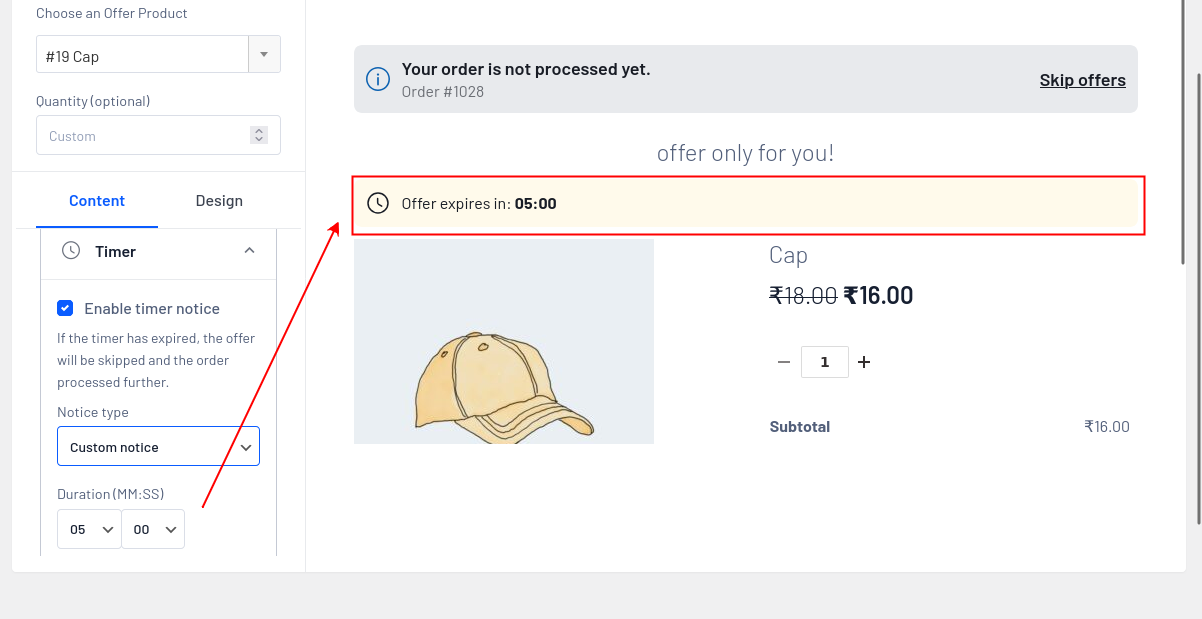Viewport: 1202px width, 619px height.
Task: Click the clock icon in offer timer bar
Action: pyautogui.click(x=378, y=204)
